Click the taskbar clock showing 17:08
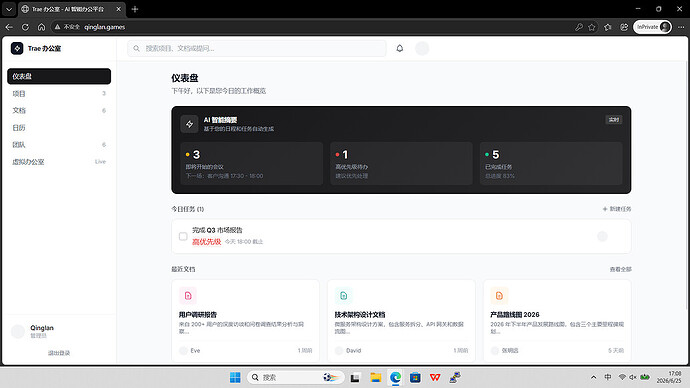The width and height of the screenshot is (690, 388). 669,377
